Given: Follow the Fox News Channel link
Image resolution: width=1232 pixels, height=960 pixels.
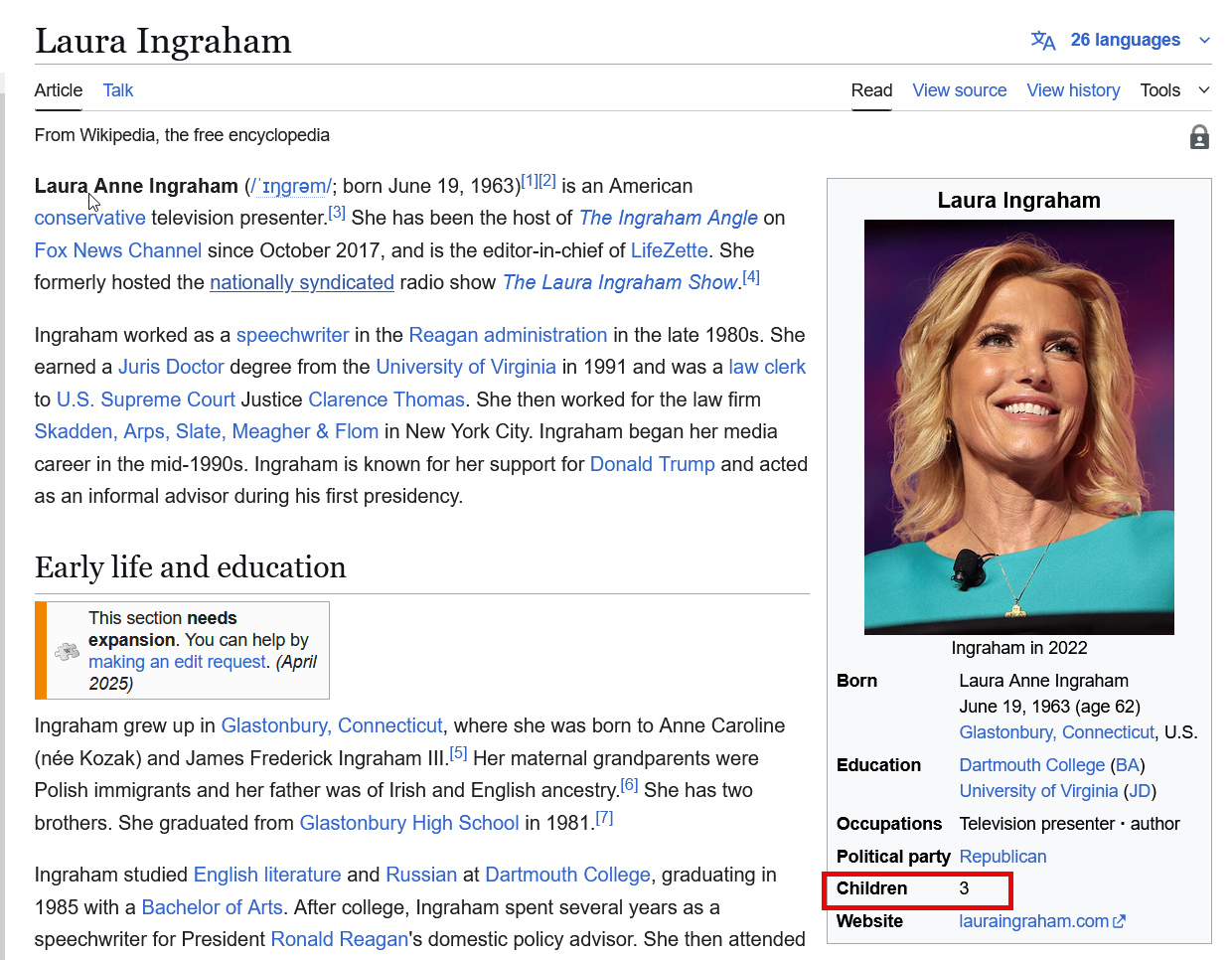Looking at the screenshot, I should 118,250.
